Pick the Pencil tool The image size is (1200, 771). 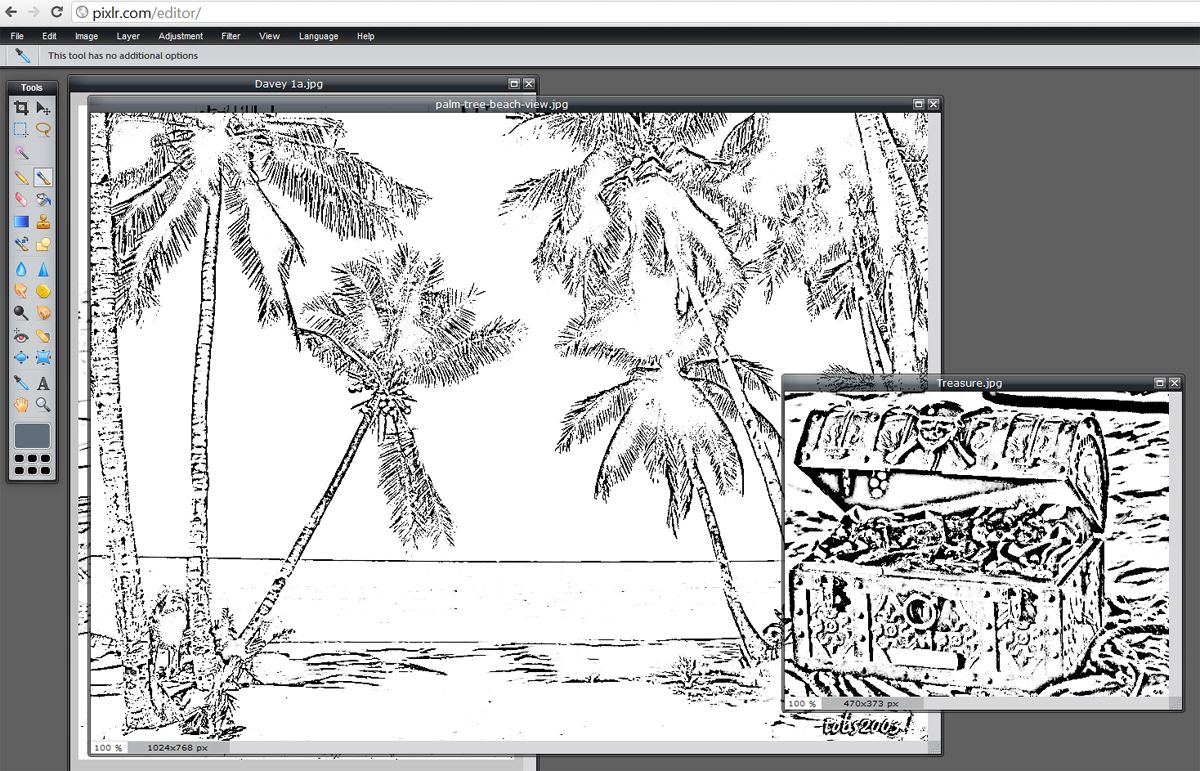(x=21, y=176)
